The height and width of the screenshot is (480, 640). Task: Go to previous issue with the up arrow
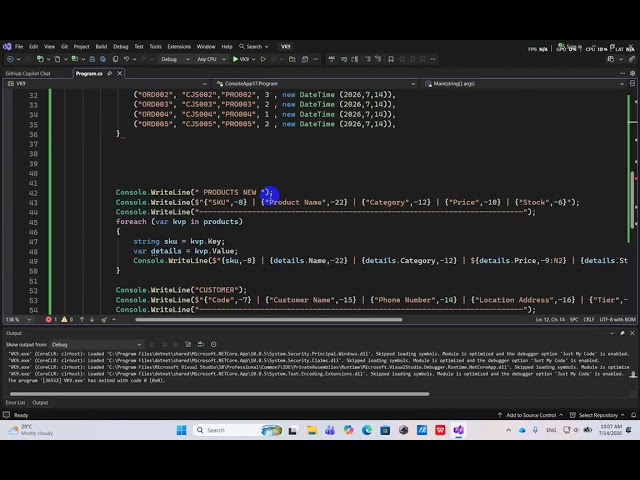click(x=82, y=320)
